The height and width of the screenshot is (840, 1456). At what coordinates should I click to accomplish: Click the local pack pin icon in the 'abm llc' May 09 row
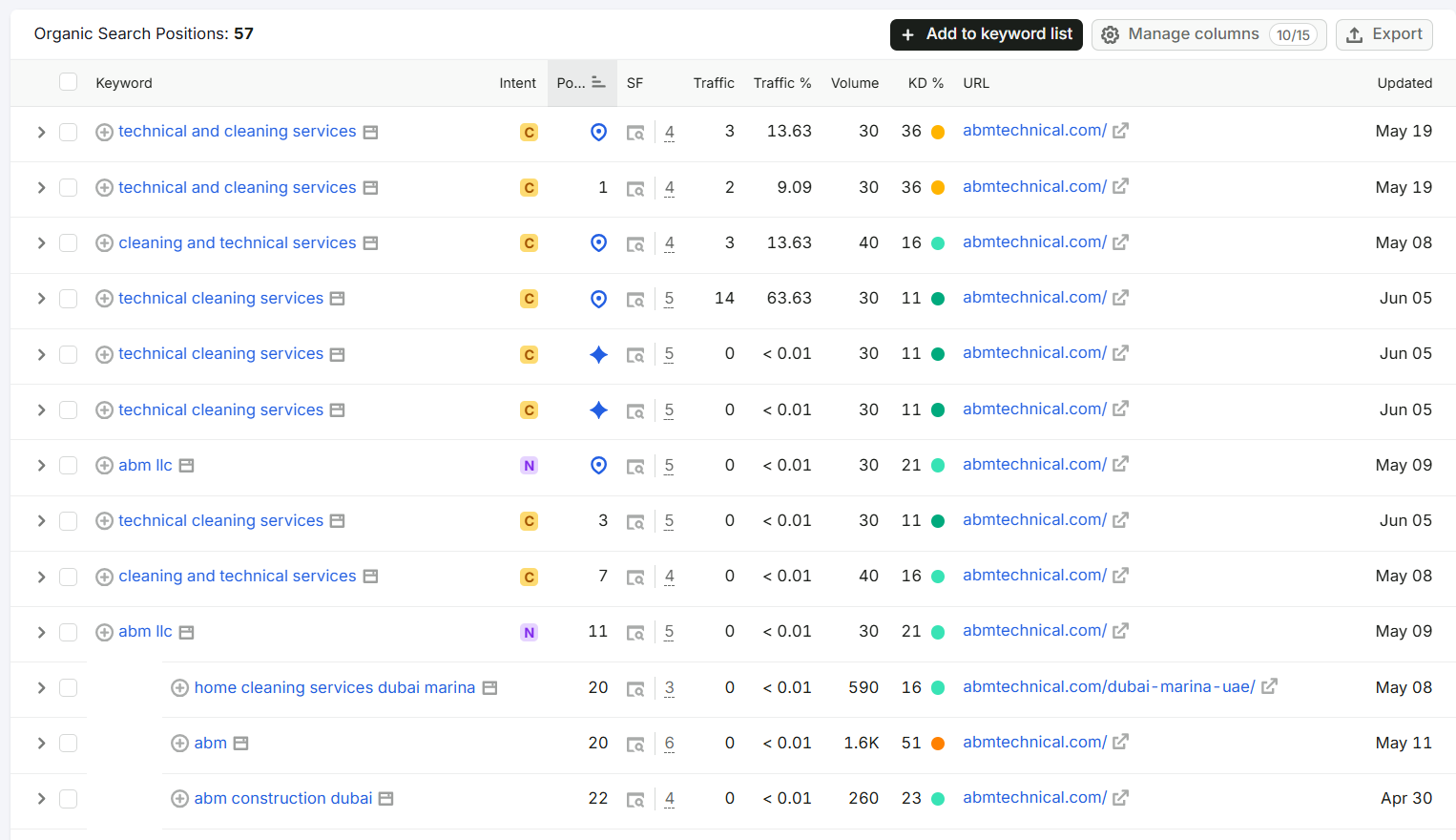tap(598, 465)
